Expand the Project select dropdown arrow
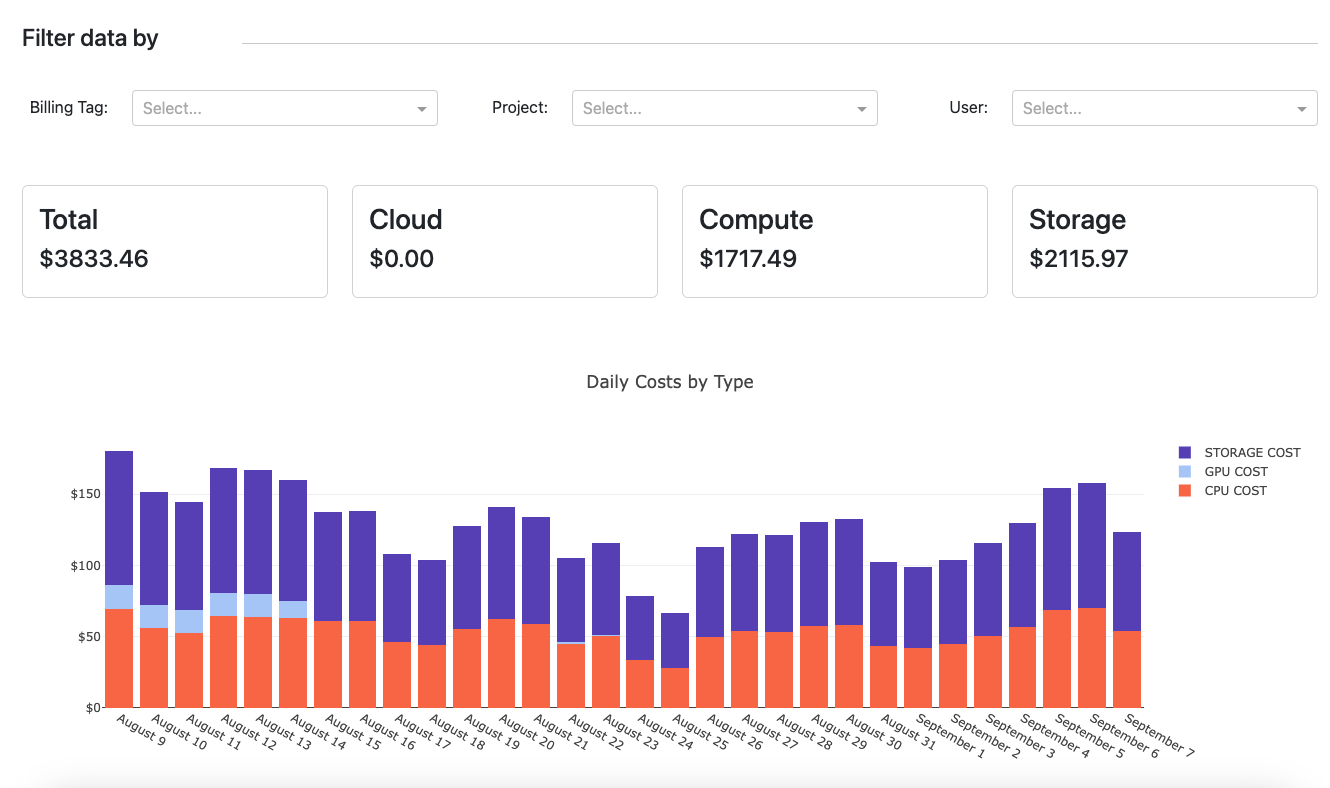Viewport: 1330px width, 788px height. click(861, 108)
